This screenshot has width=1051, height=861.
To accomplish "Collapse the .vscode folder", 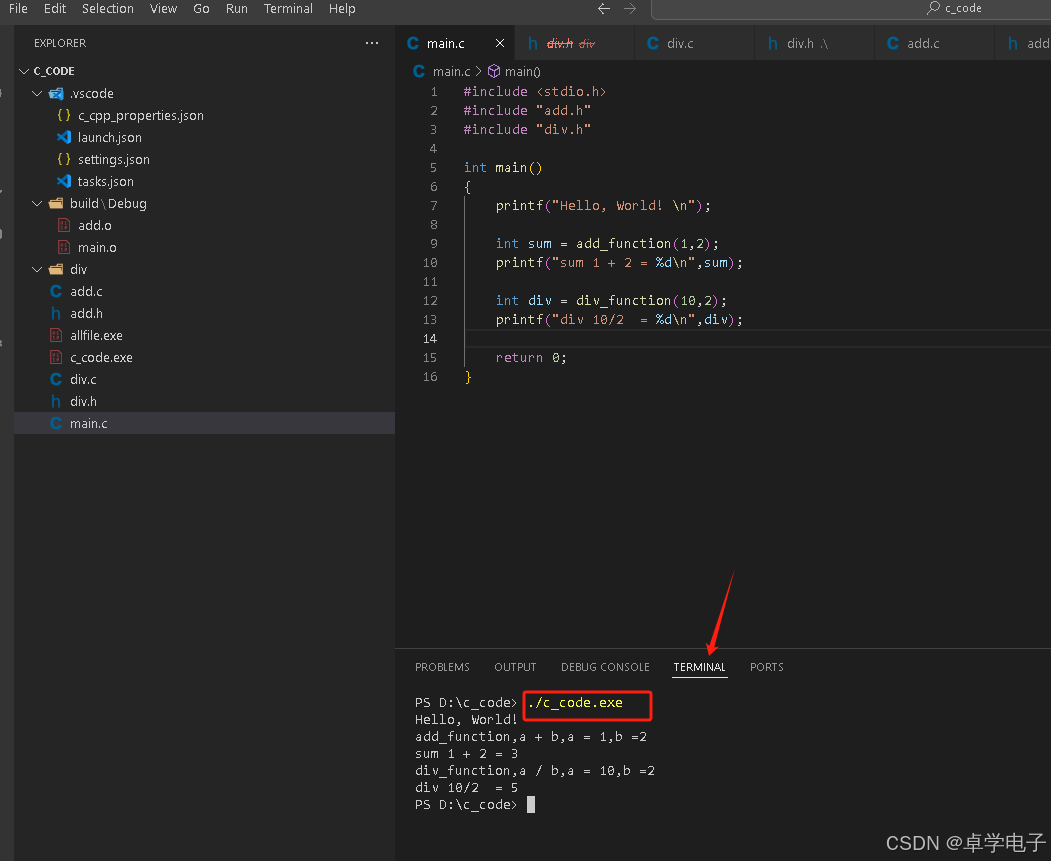I will 38,93.
